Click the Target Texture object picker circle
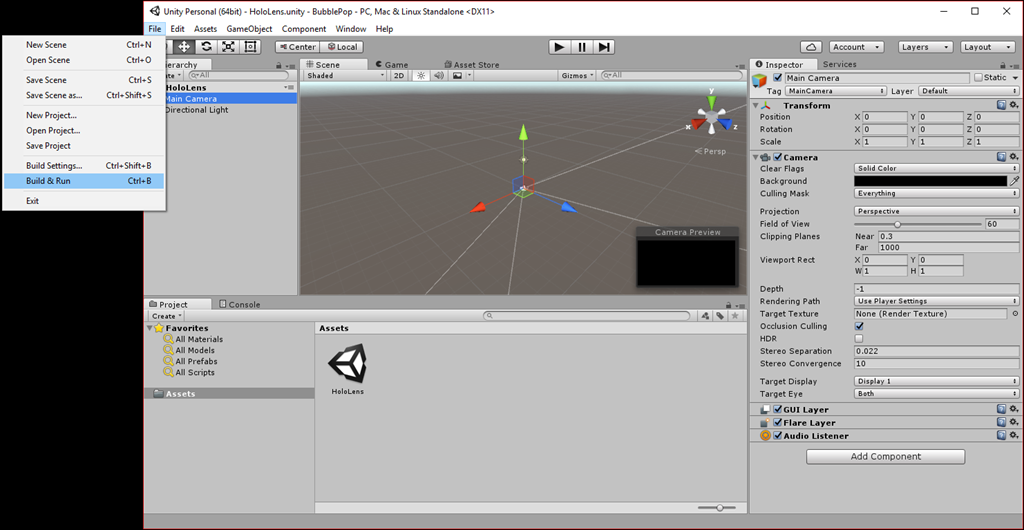 coord(1015,314)
